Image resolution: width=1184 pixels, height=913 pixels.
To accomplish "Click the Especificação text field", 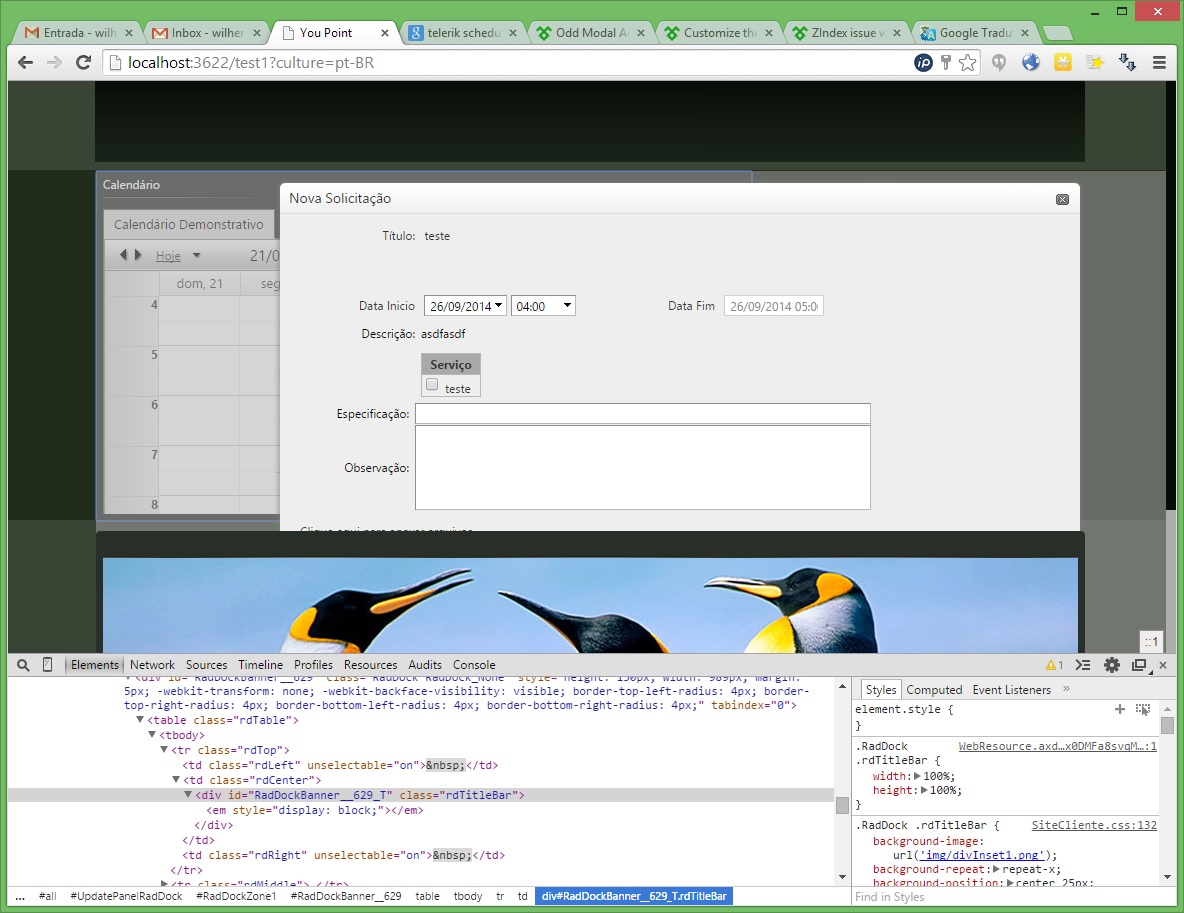I will click(x=643, y=413).
